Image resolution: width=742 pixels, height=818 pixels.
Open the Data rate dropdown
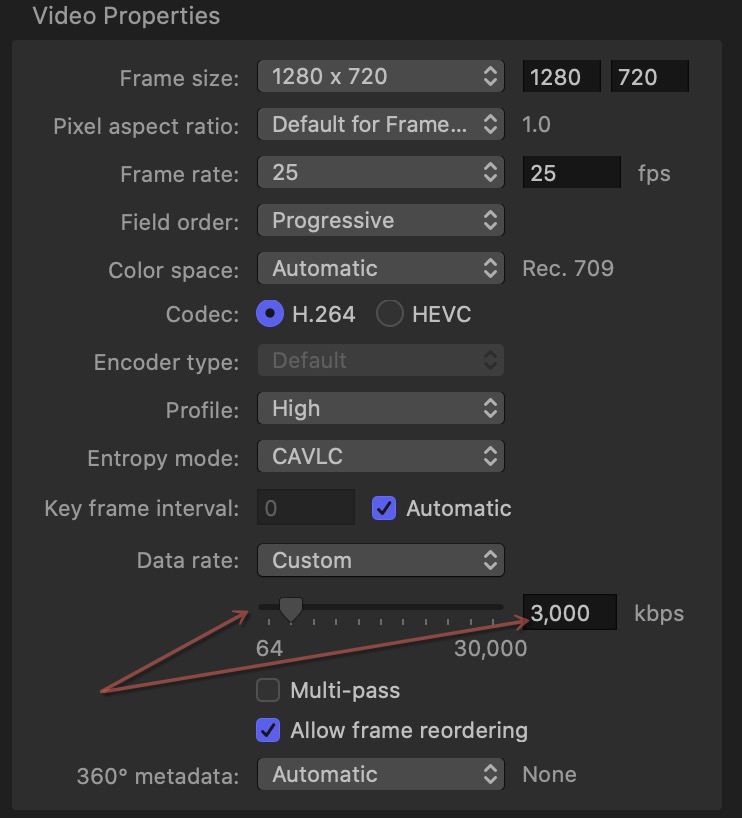pyautogui.click(x=380, y=560)
